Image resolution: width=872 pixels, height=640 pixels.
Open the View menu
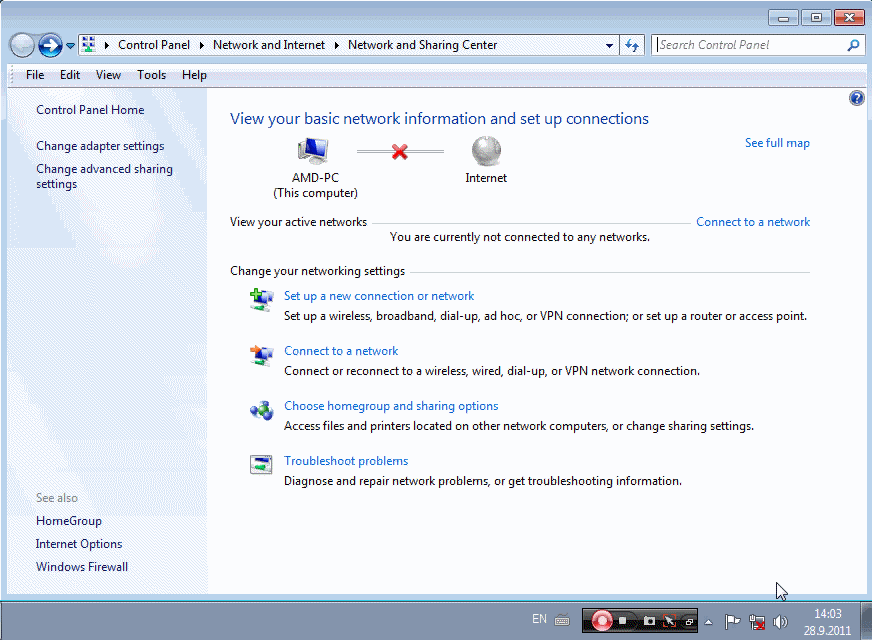tap(108, 75)
